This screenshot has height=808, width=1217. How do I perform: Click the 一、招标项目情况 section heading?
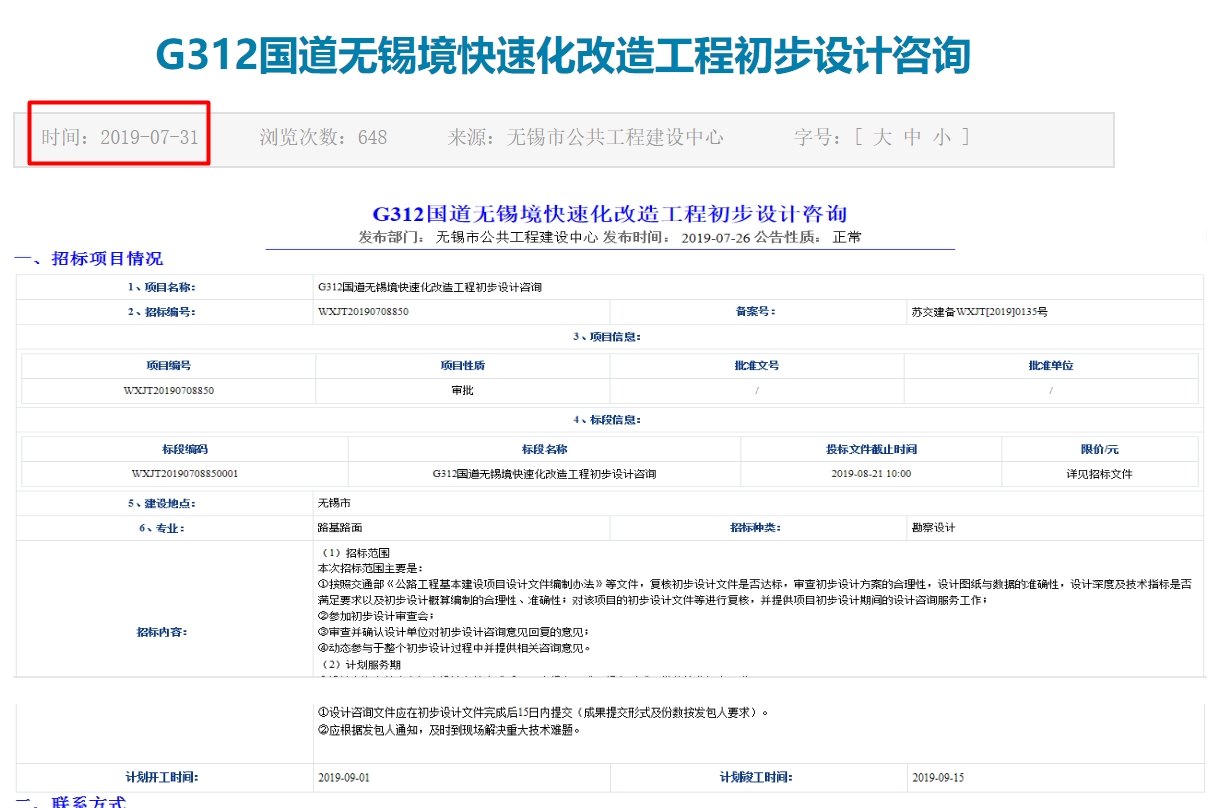[x=88, y=259]
